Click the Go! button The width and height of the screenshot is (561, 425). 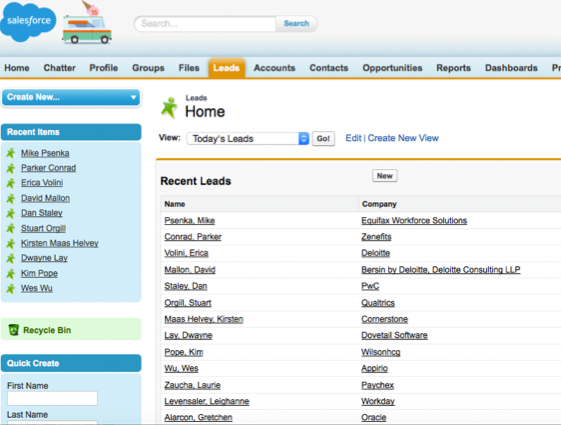(323, 138)
